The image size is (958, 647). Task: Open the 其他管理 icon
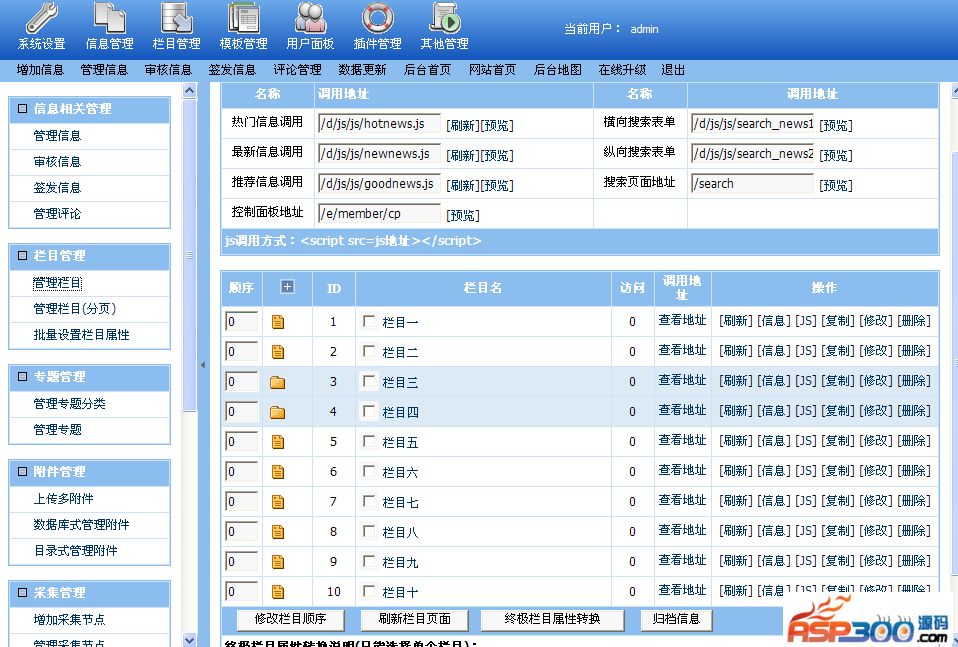(x=444, y=18)
